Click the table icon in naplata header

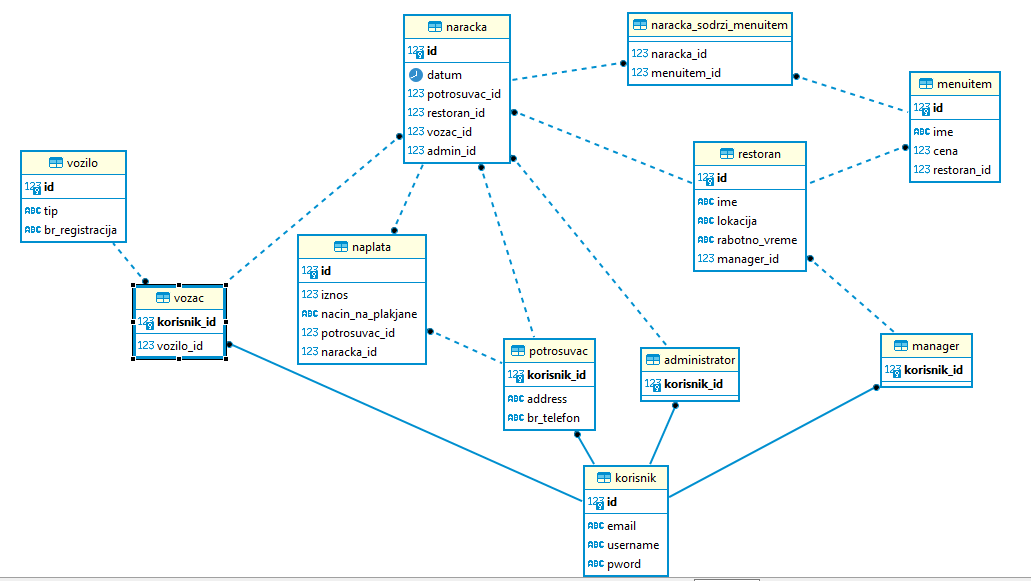point(340,246)
